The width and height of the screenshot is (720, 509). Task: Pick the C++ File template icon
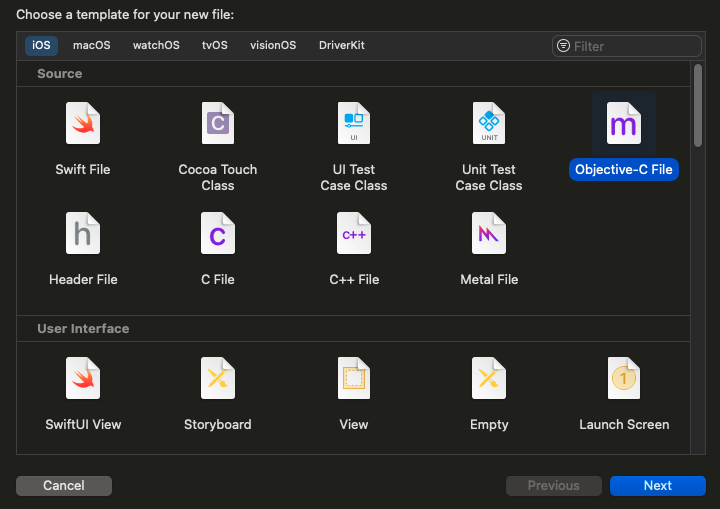(x=354, y=233)
